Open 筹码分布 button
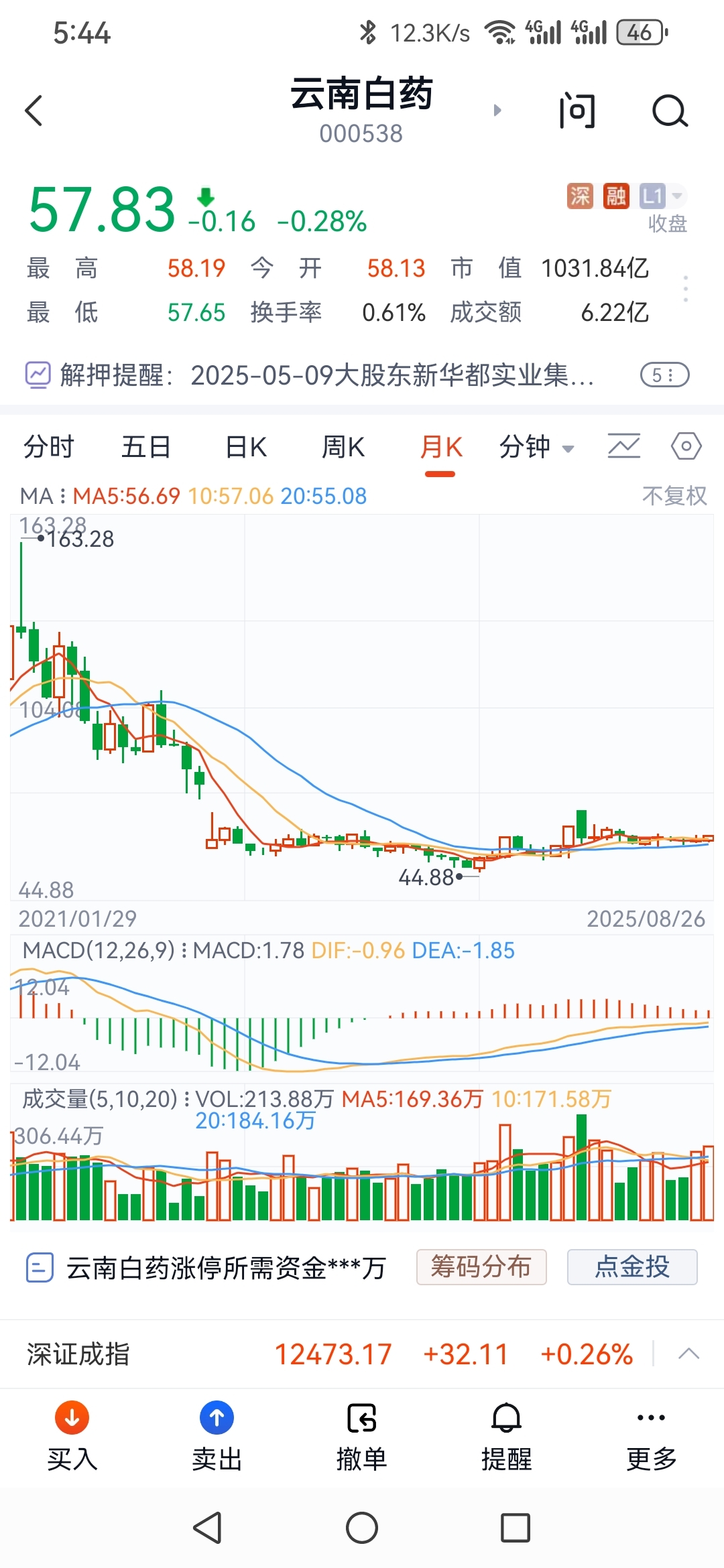Screen dimensions: 724x1568 [481, 1267]
